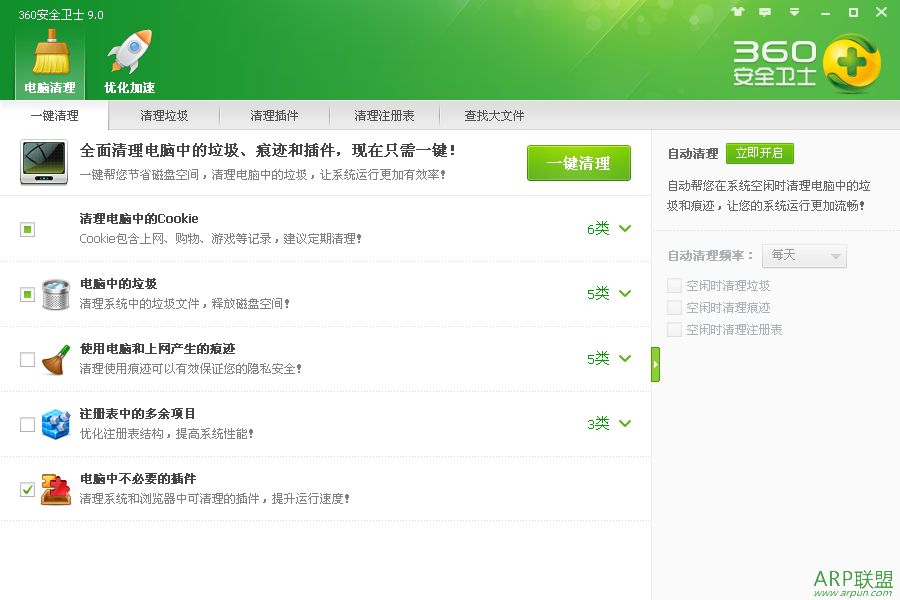Switch to the 查找大文件 tab
Viewport: 900px width, 600px height.
tap(494, 115)
